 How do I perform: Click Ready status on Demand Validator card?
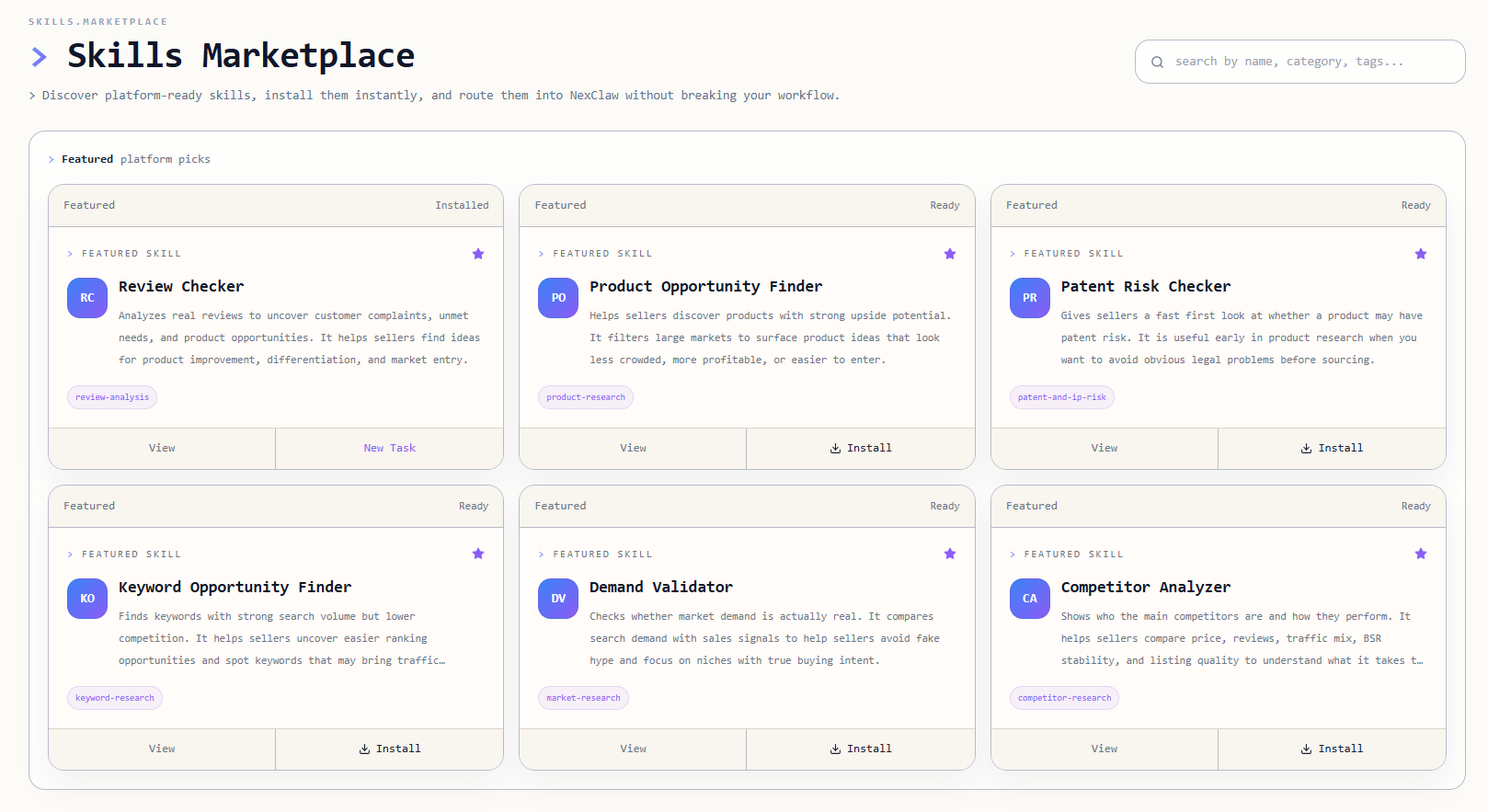pos(944,506)
